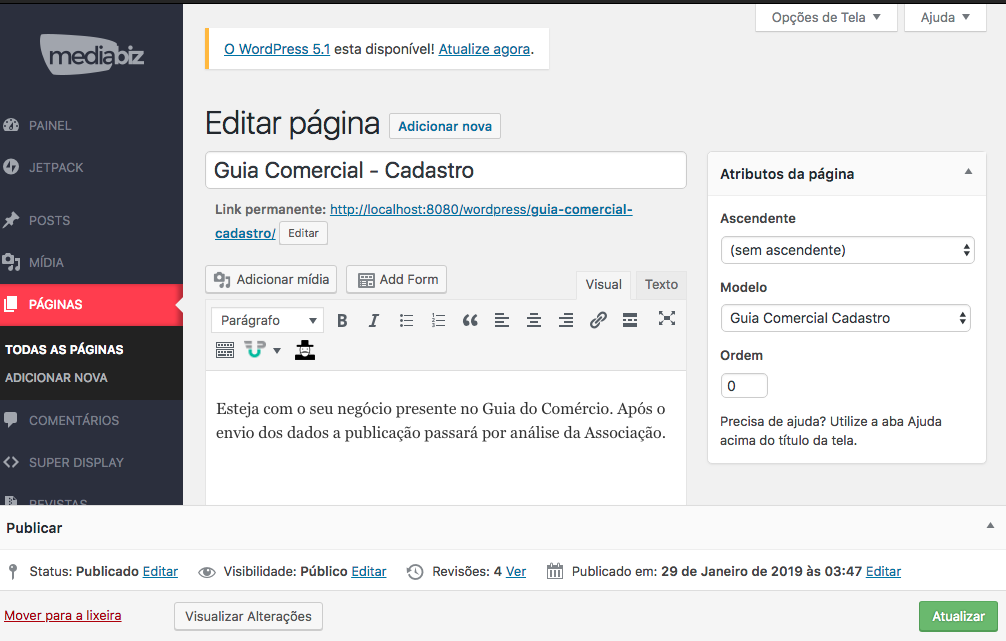
Task: Switch to Visual editor tab
Action: point(603,285)
